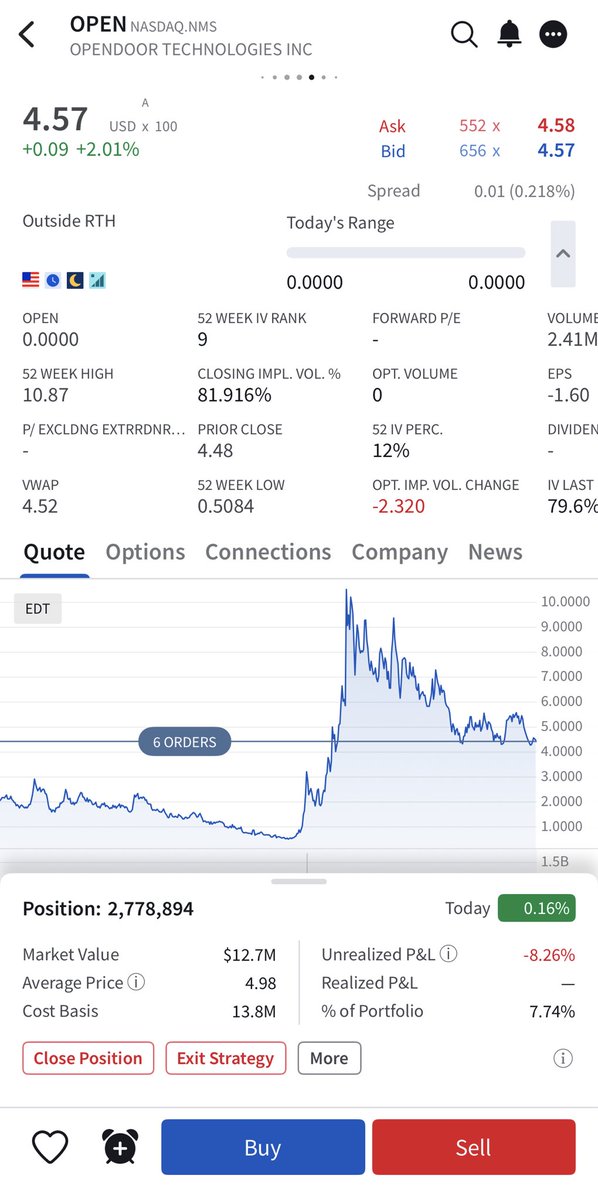Tap the moon overnight trading icon
Viewport: 598px width, 1200px height.
tap(75, 281)
